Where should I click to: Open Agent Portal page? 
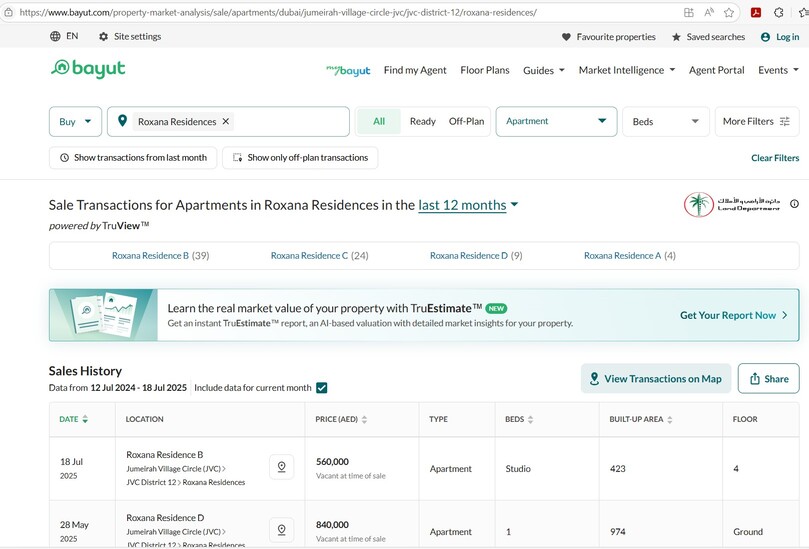[716, 70]
